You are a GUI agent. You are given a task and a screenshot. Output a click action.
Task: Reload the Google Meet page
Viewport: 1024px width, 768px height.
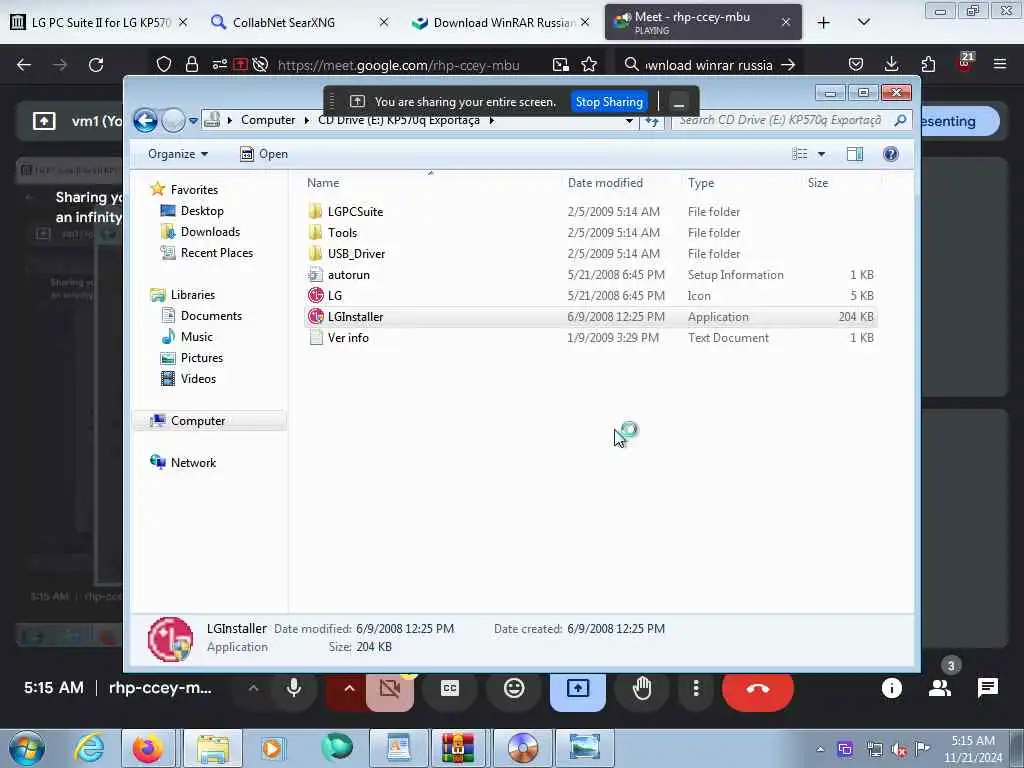(x=96, y=65)
